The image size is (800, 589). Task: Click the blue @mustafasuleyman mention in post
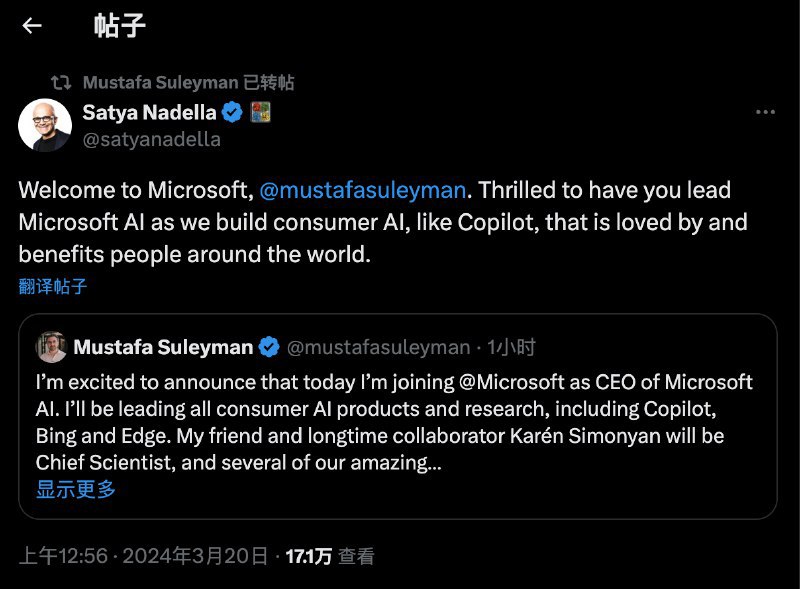(362, 190)
